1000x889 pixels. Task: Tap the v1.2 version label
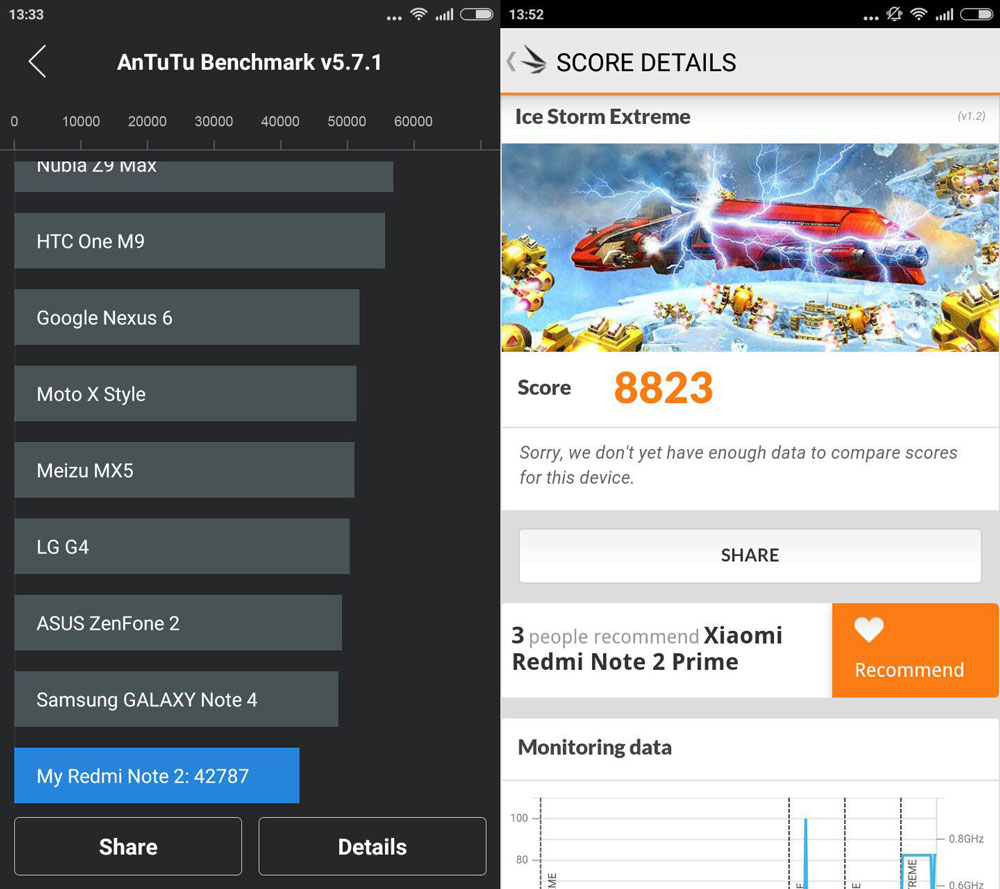(971, 116)
